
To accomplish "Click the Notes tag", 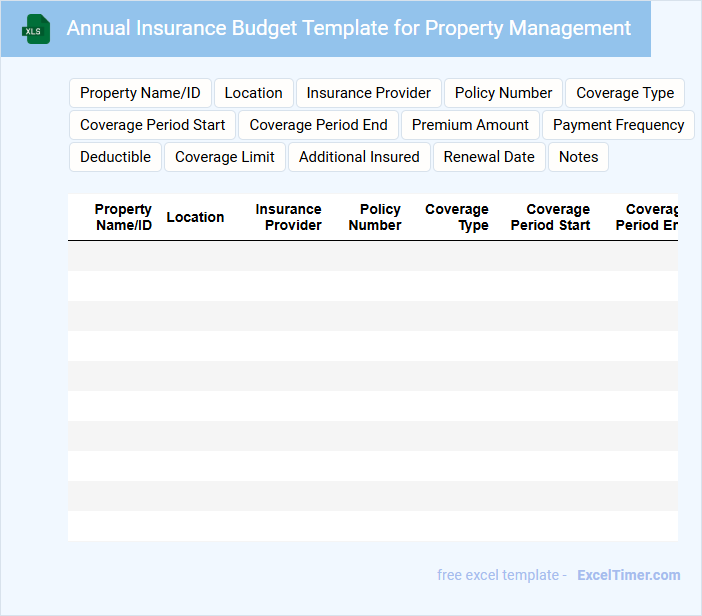I will click(578, 157).
